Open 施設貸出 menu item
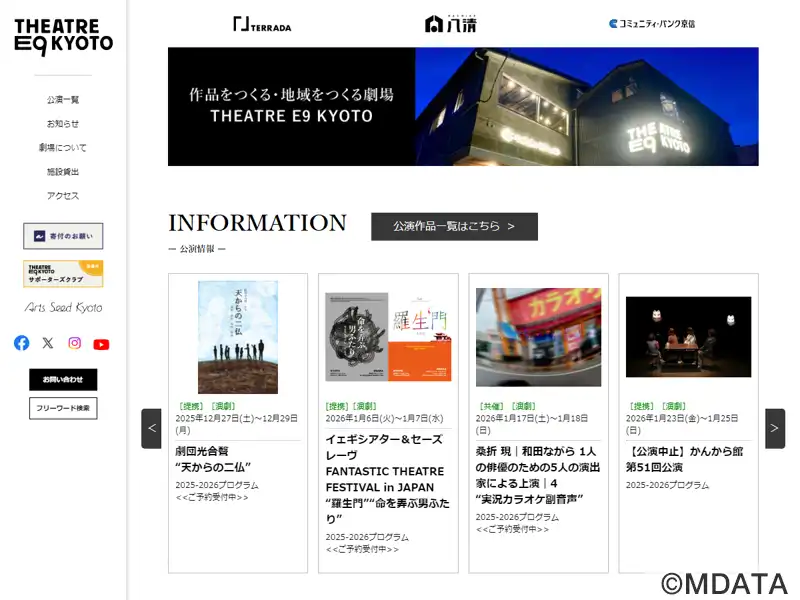 (x=63, y=171)
